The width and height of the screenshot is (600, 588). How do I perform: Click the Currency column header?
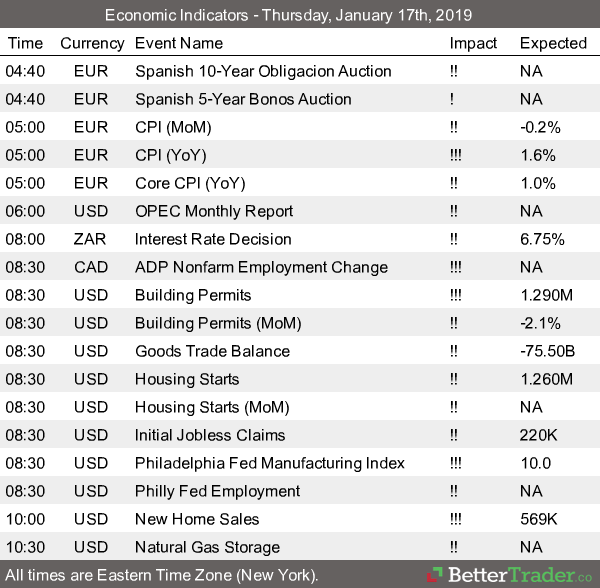point(92,43)
